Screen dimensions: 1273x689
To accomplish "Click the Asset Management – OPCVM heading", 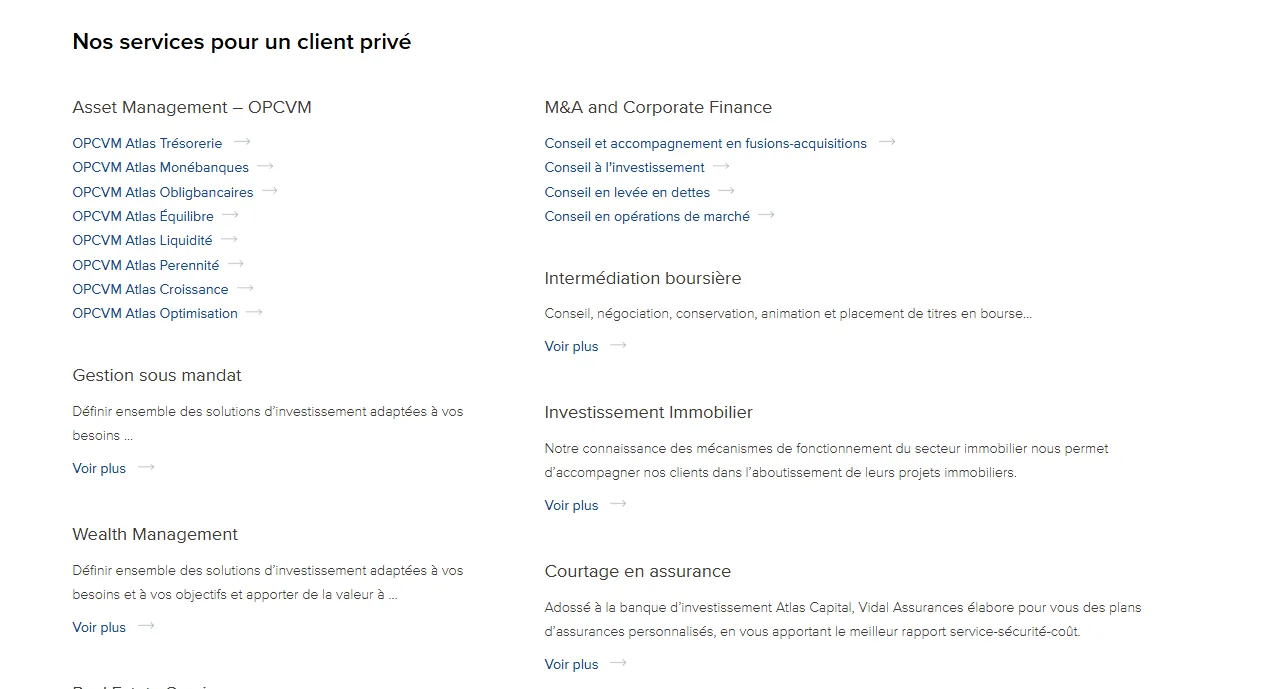I will tap(192, 107).
